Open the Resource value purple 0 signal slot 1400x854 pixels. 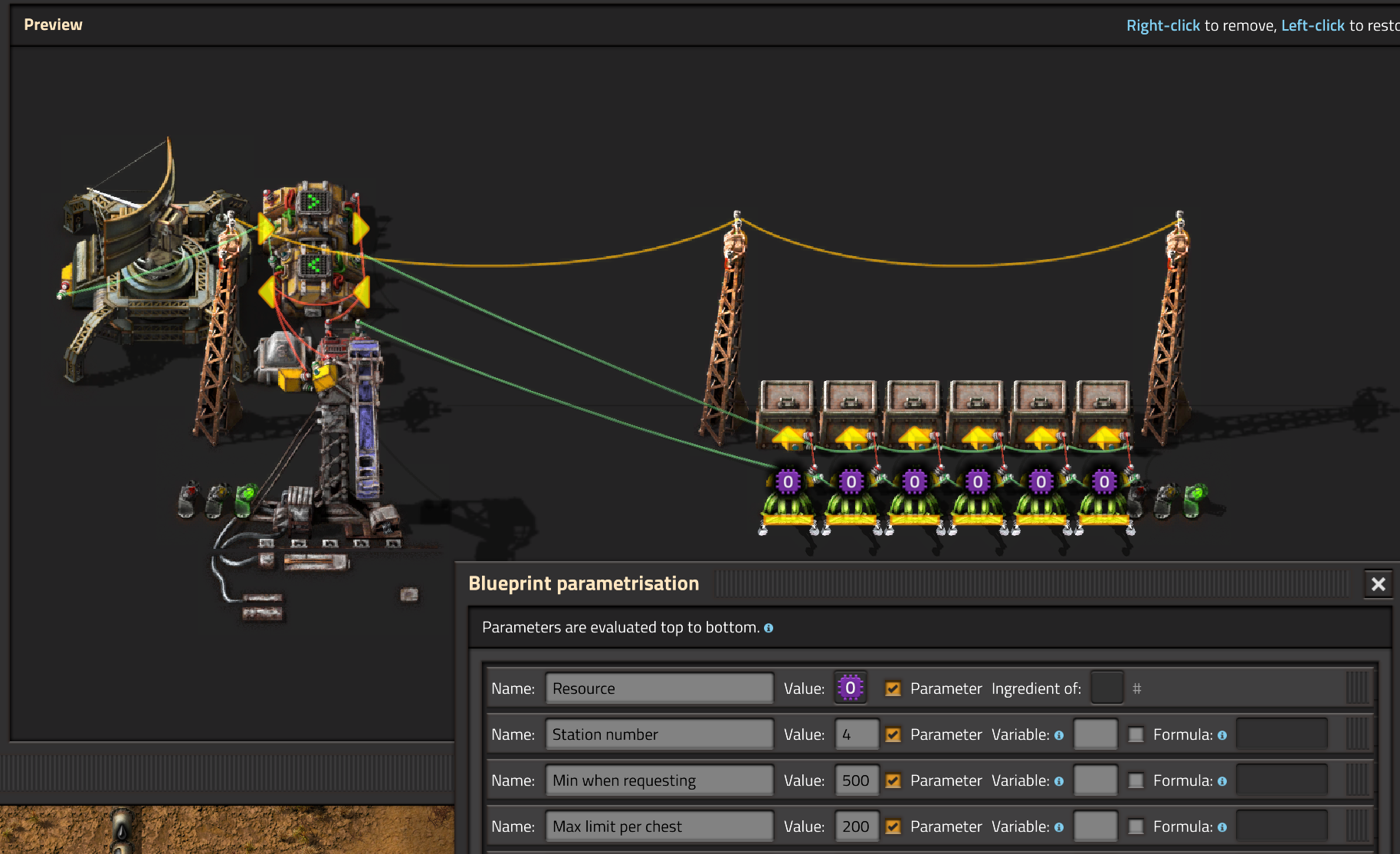(850, 688)
